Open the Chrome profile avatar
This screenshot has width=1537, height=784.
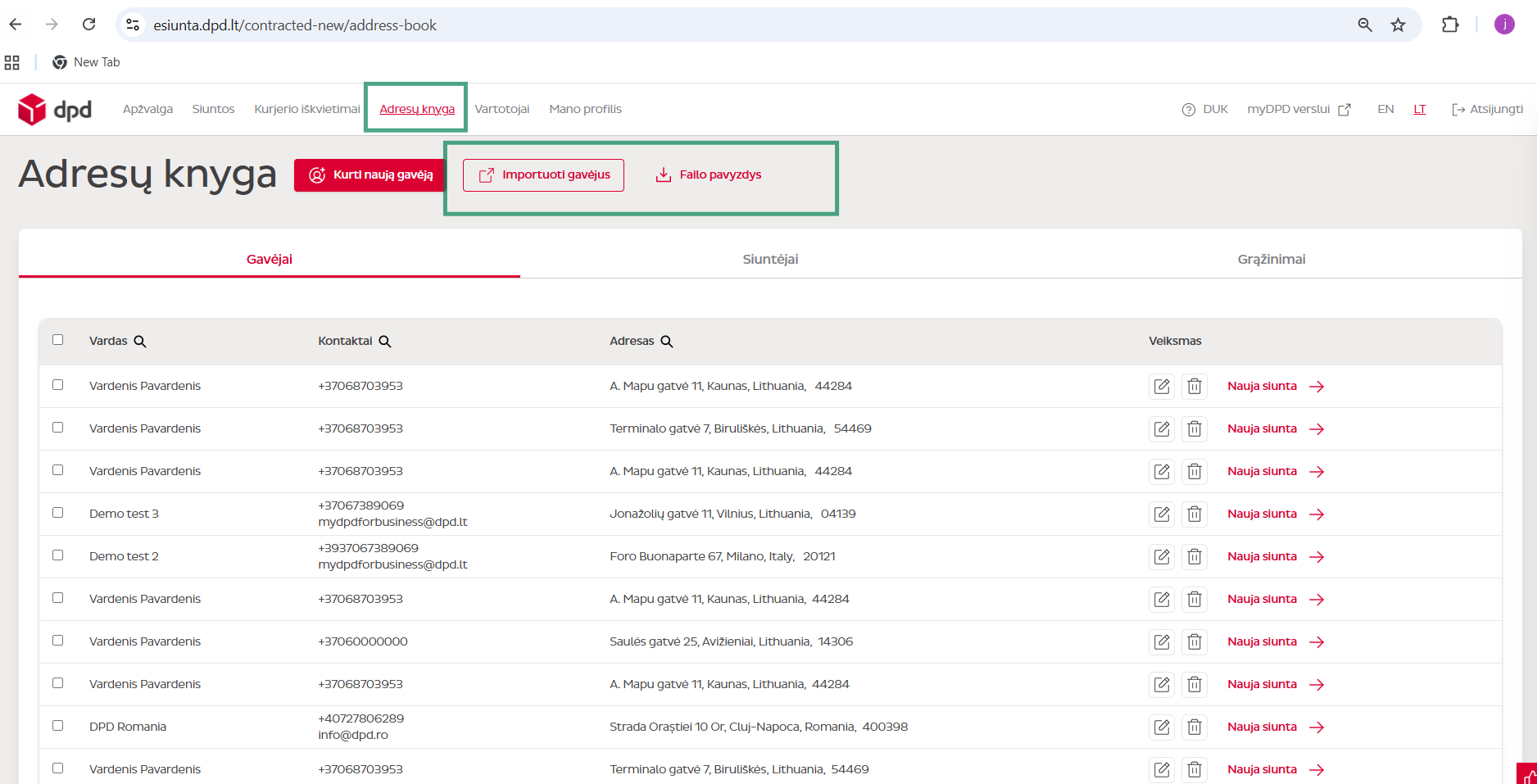point(1504,25)
